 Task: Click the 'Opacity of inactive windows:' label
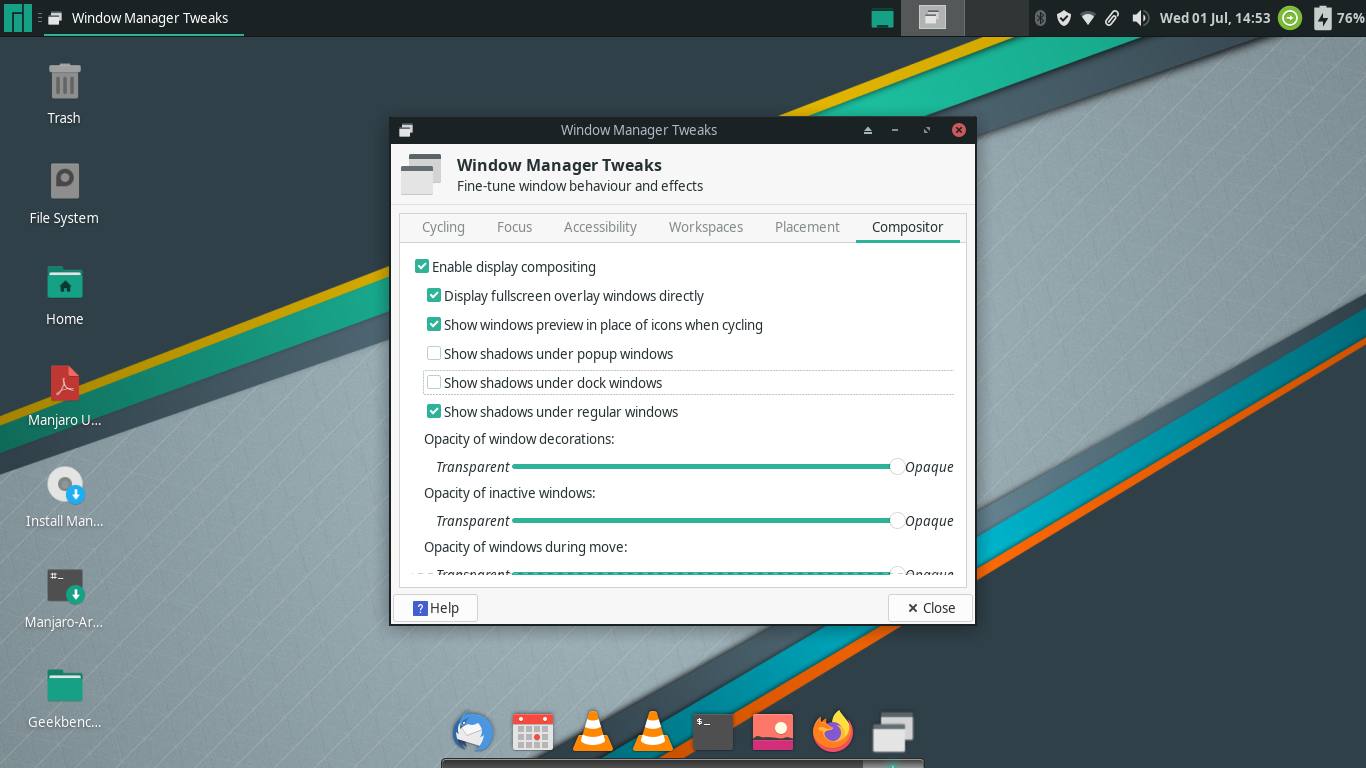[510, 493]
